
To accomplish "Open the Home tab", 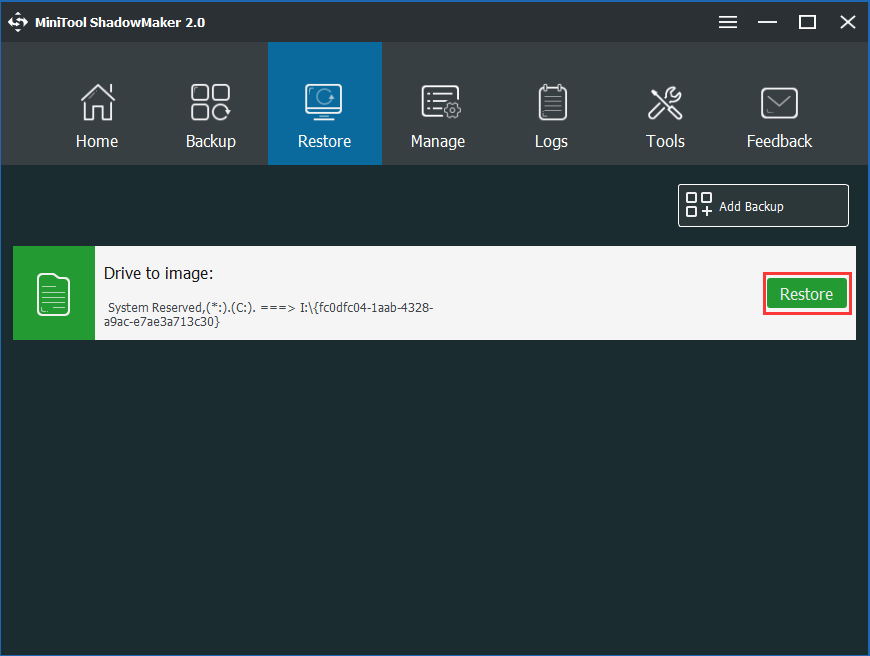I will point(97,104).
